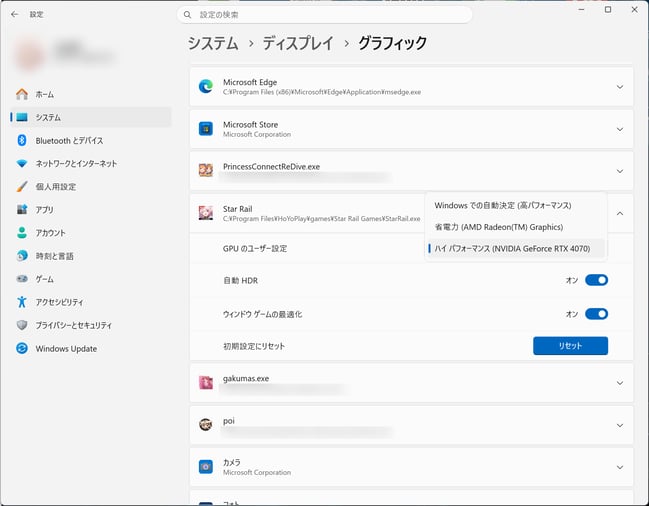Open ゲーム in sidebar
The height and width of the screenshot is (506, 649).
[91, 279]
